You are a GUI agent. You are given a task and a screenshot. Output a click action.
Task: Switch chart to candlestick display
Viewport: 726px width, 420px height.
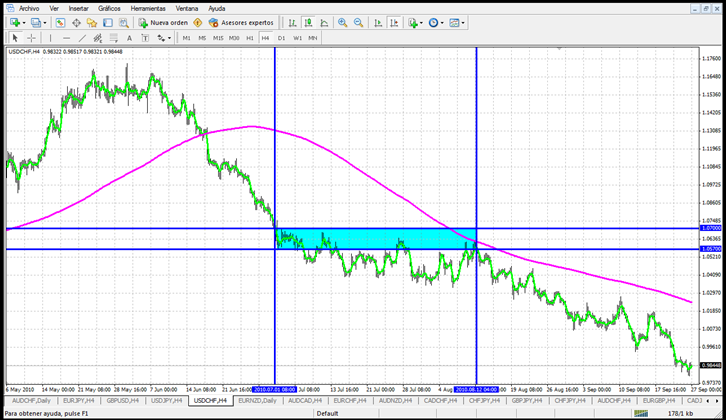307,22
